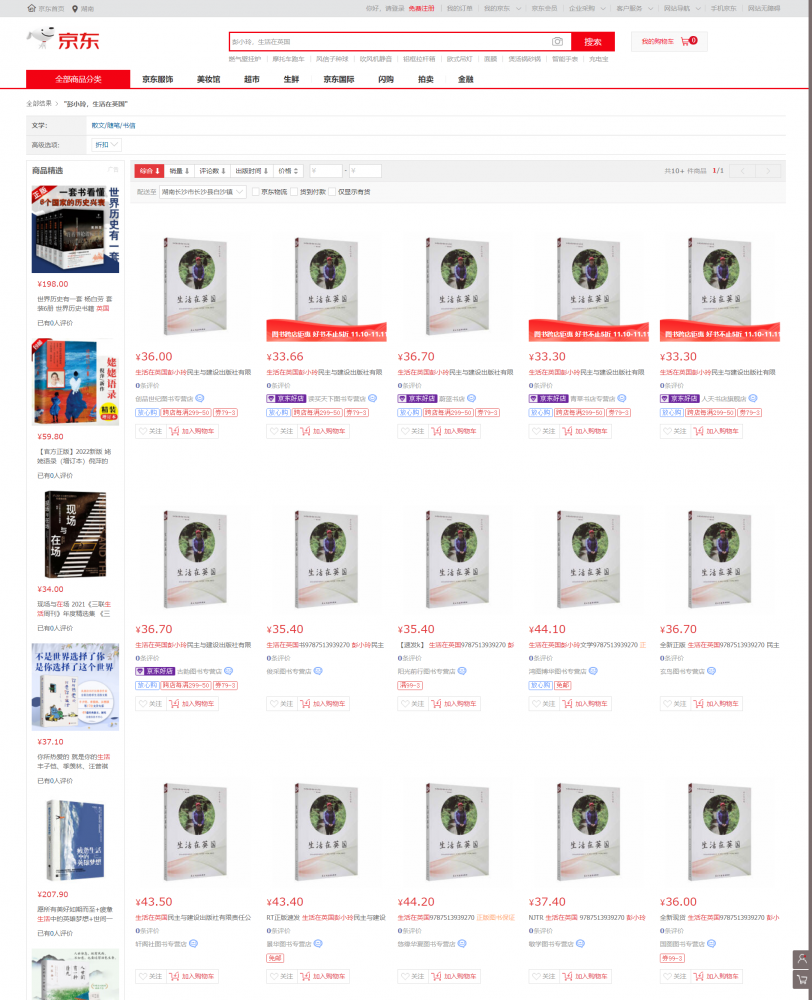The image size is (812, 1000).
Task: Click the red 搜索 button
Action: point(593,41)
